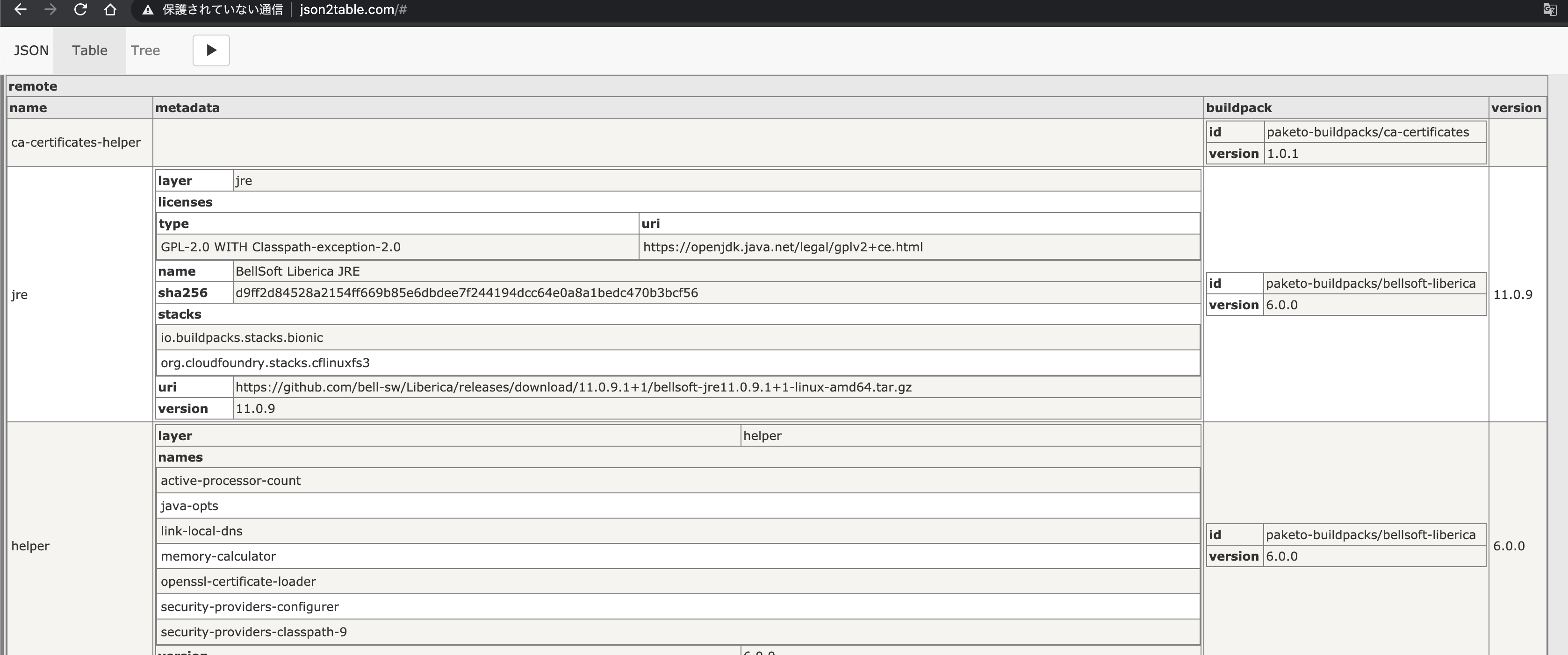
Task: Go back with the browser back arrow
Action: click(20, 10)
